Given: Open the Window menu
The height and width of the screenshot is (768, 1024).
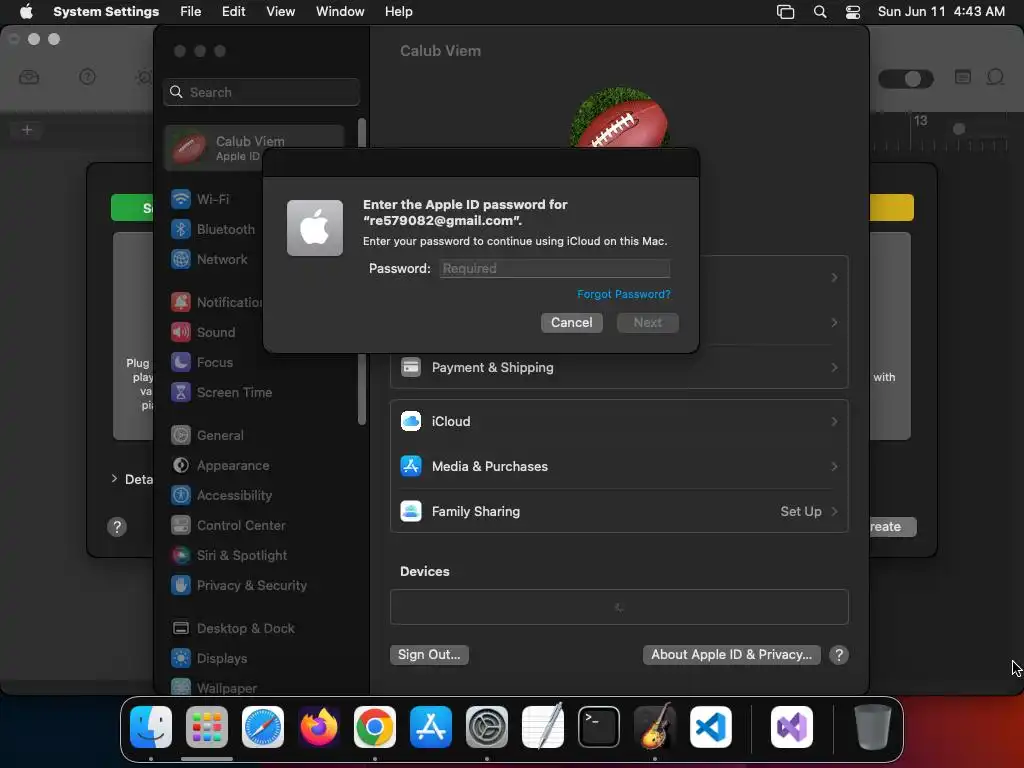Looking at the screenshot, I should [x=340, y=12].
